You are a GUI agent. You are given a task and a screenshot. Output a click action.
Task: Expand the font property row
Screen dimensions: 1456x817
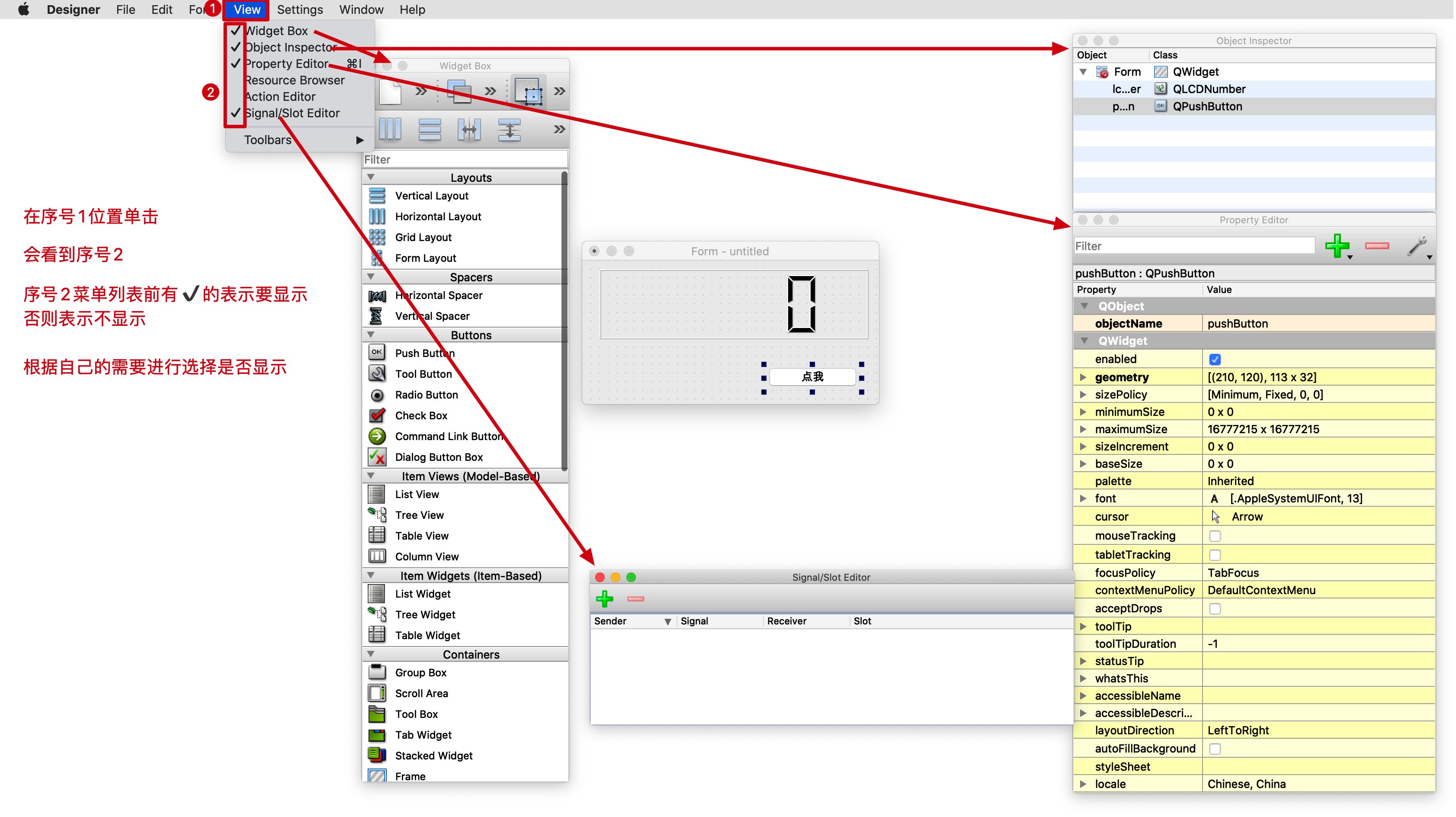click(1083, 498)
